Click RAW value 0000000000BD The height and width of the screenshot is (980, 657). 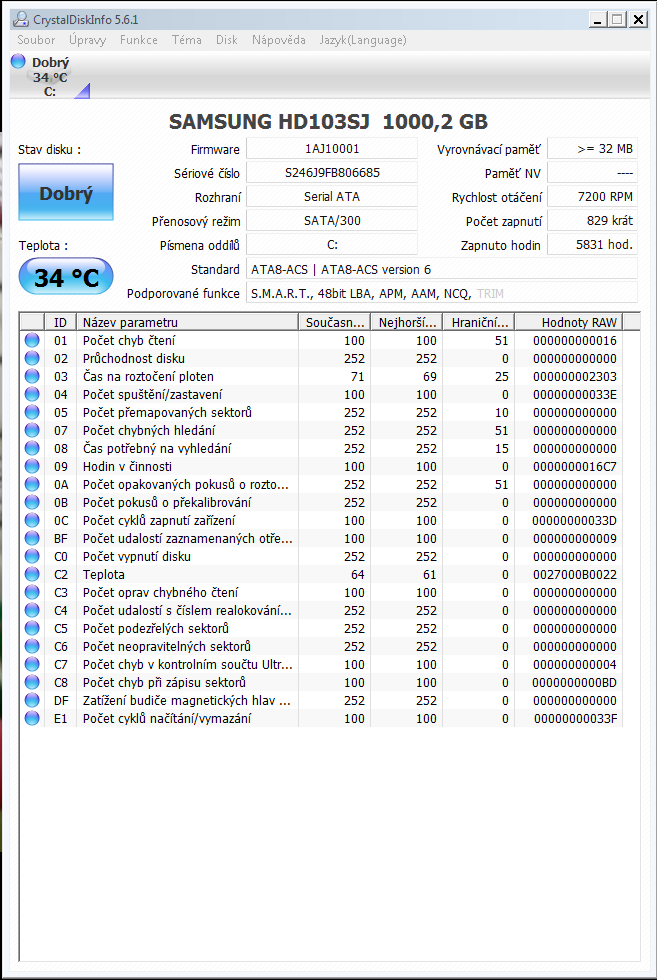(x=574, y=682)
